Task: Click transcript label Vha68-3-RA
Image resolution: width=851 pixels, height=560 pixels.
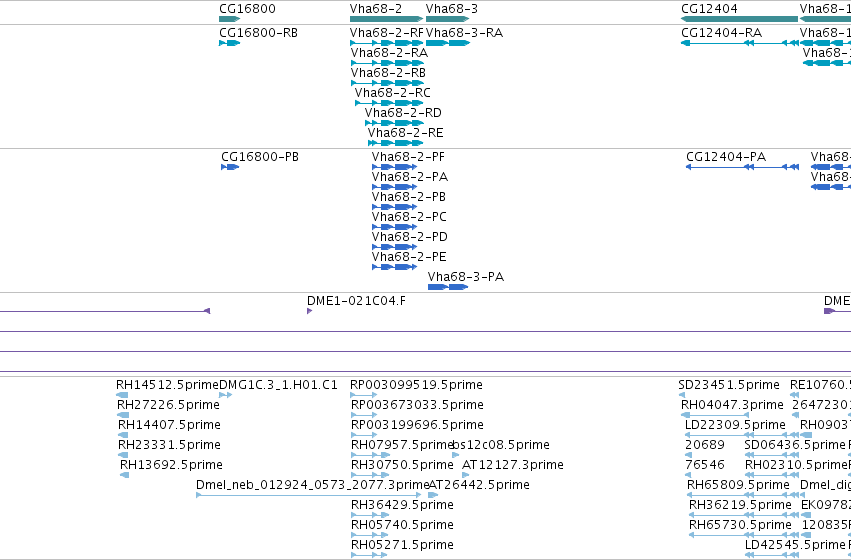Action: tap(464, 33)
